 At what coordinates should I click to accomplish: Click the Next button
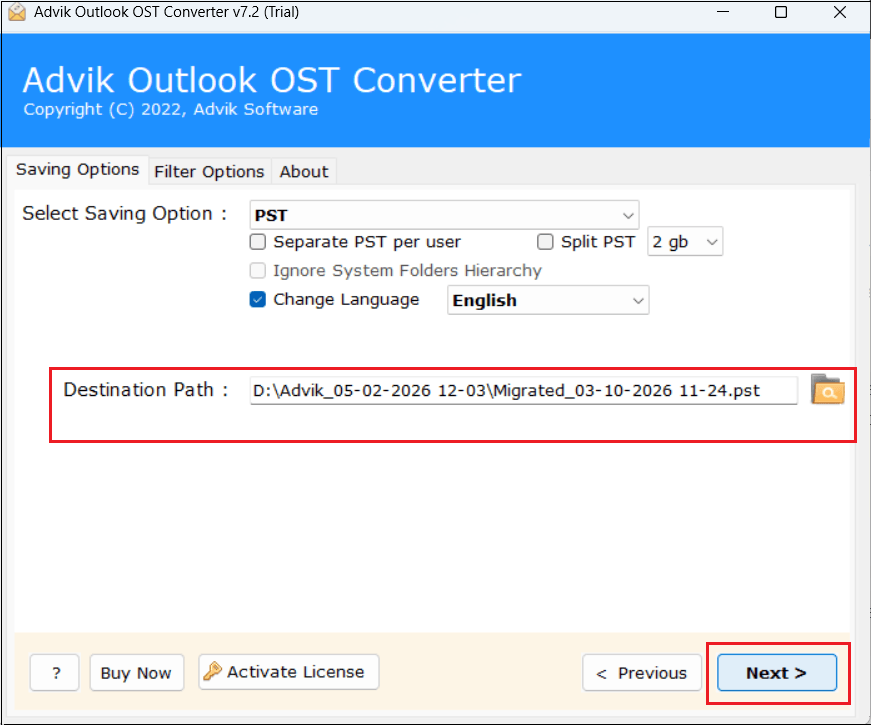(777, 673)
